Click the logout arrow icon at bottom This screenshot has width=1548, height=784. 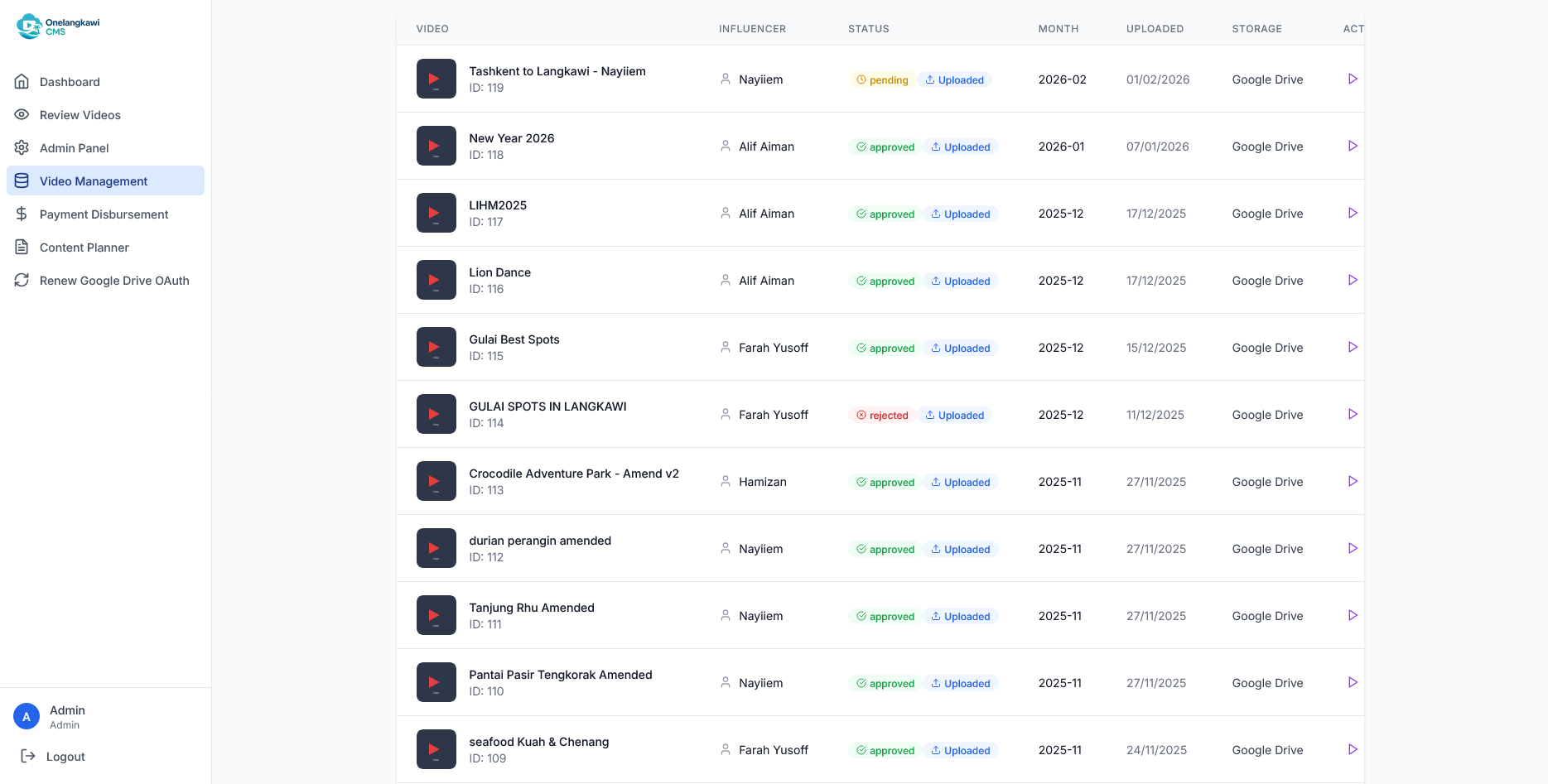28,756
